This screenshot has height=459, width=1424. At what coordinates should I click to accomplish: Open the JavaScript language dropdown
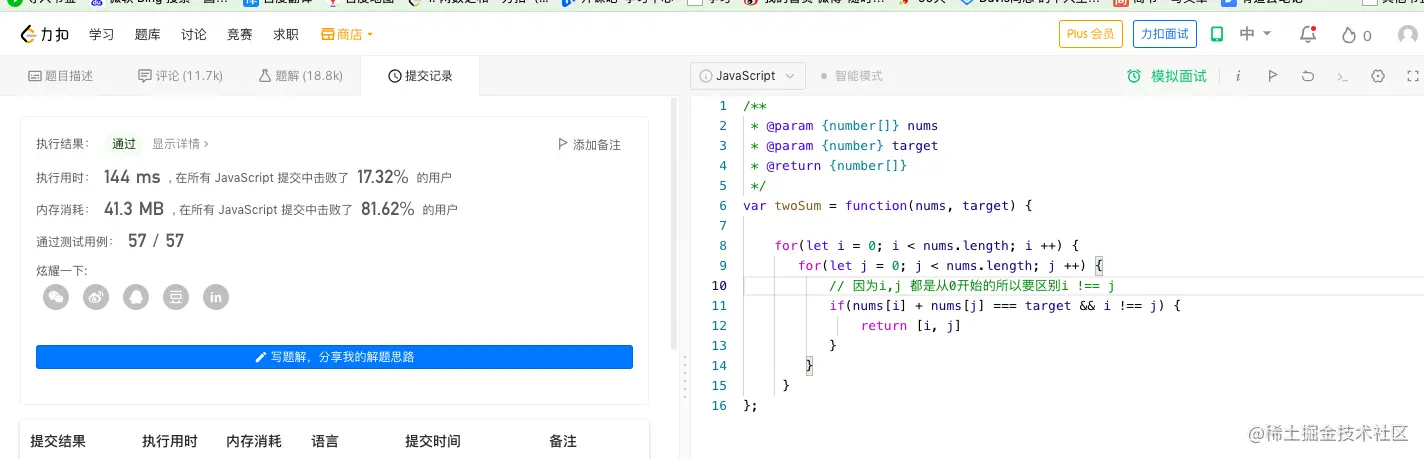(748, 76)
